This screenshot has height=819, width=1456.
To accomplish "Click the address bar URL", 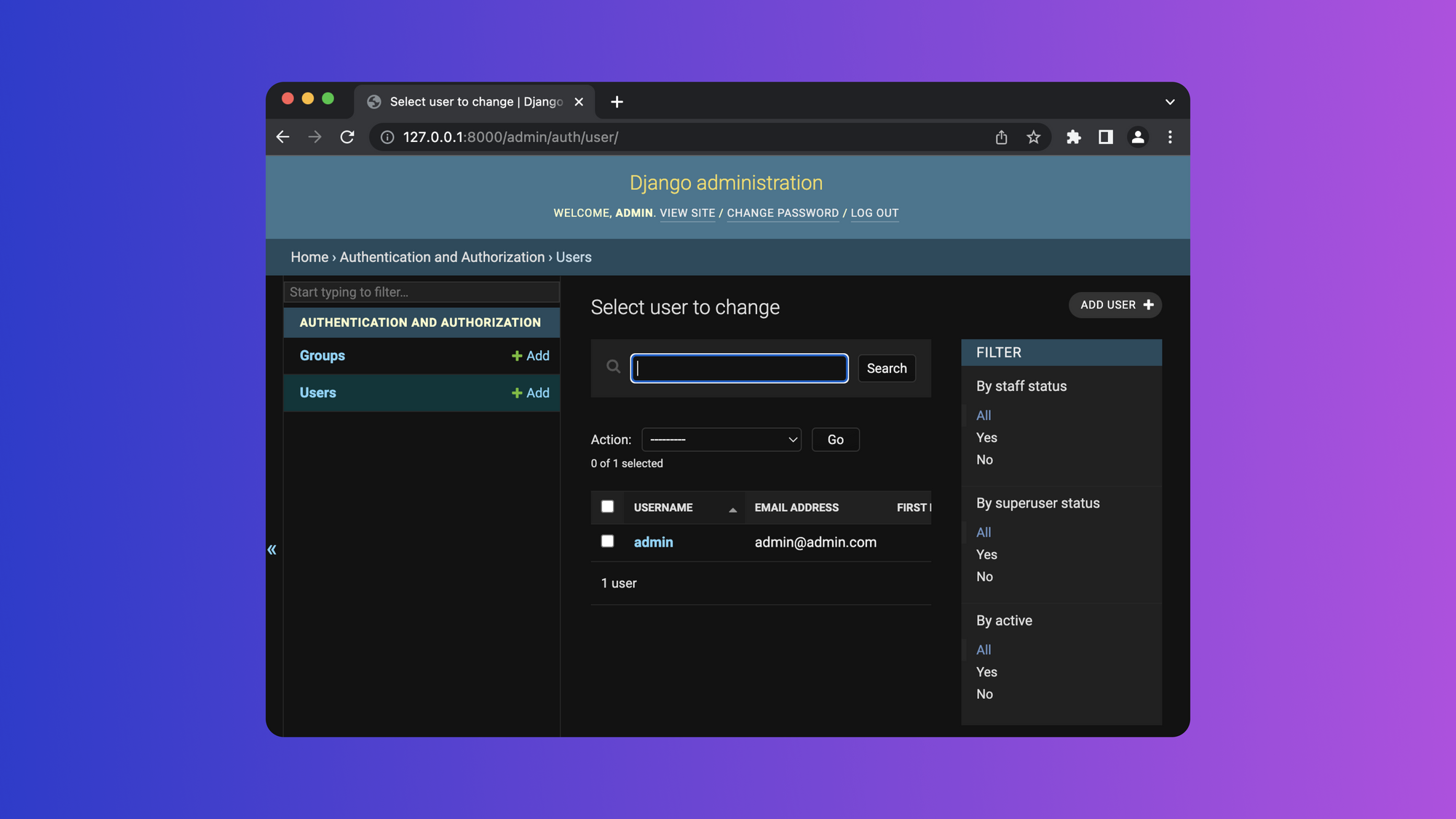I will pyautogui.click(x=510, y=137).
